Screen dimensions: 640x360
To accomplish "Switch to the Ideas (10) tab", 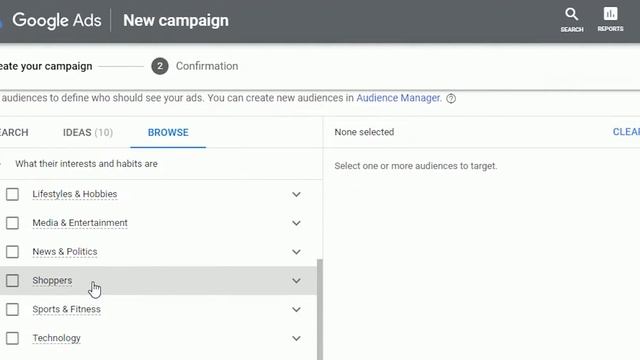I will (x=88, y=133).
